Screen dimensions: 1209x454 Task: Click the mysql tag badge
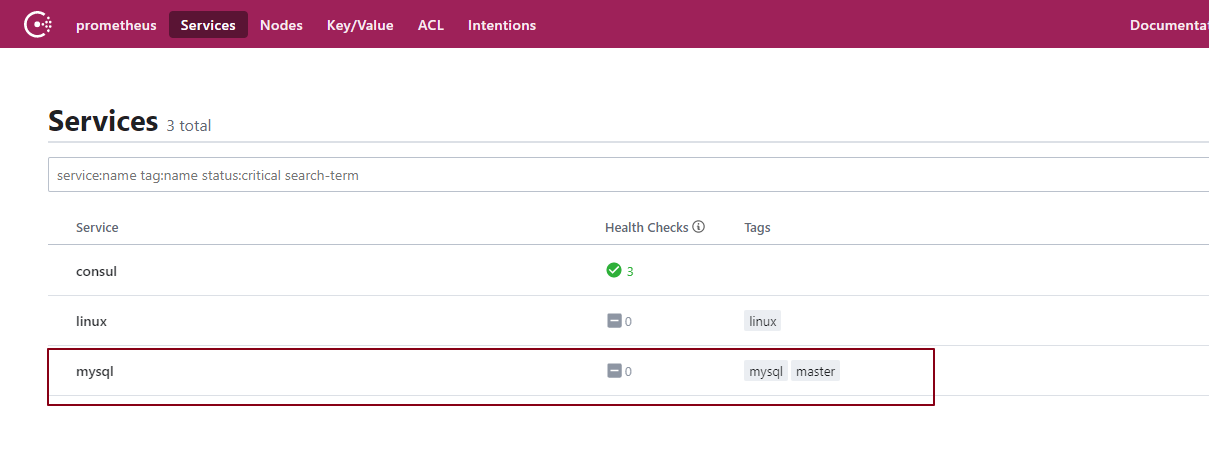point(766,371)
